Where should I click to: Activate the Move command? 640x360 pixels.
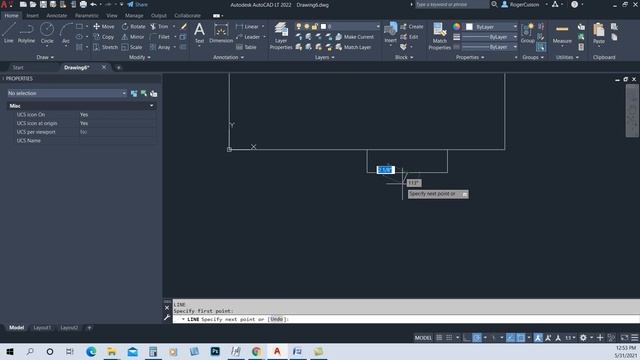tap(104, 27)
